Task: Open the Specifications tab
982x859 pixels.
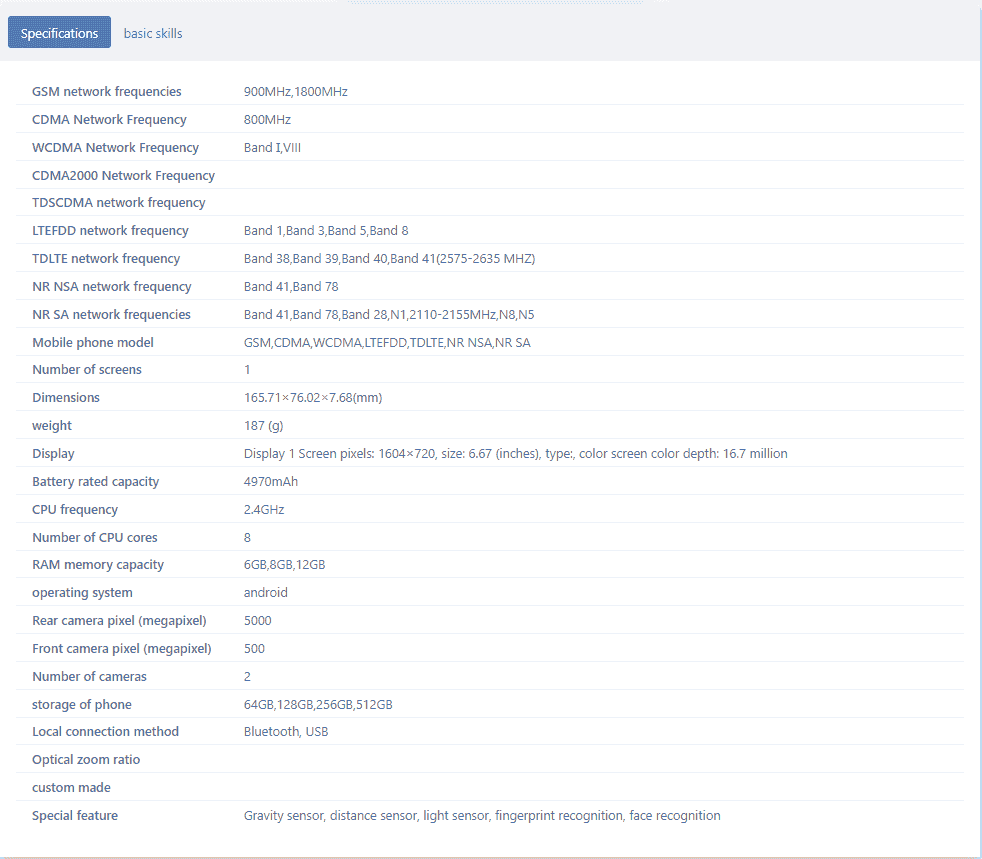Action: (59, 33)
